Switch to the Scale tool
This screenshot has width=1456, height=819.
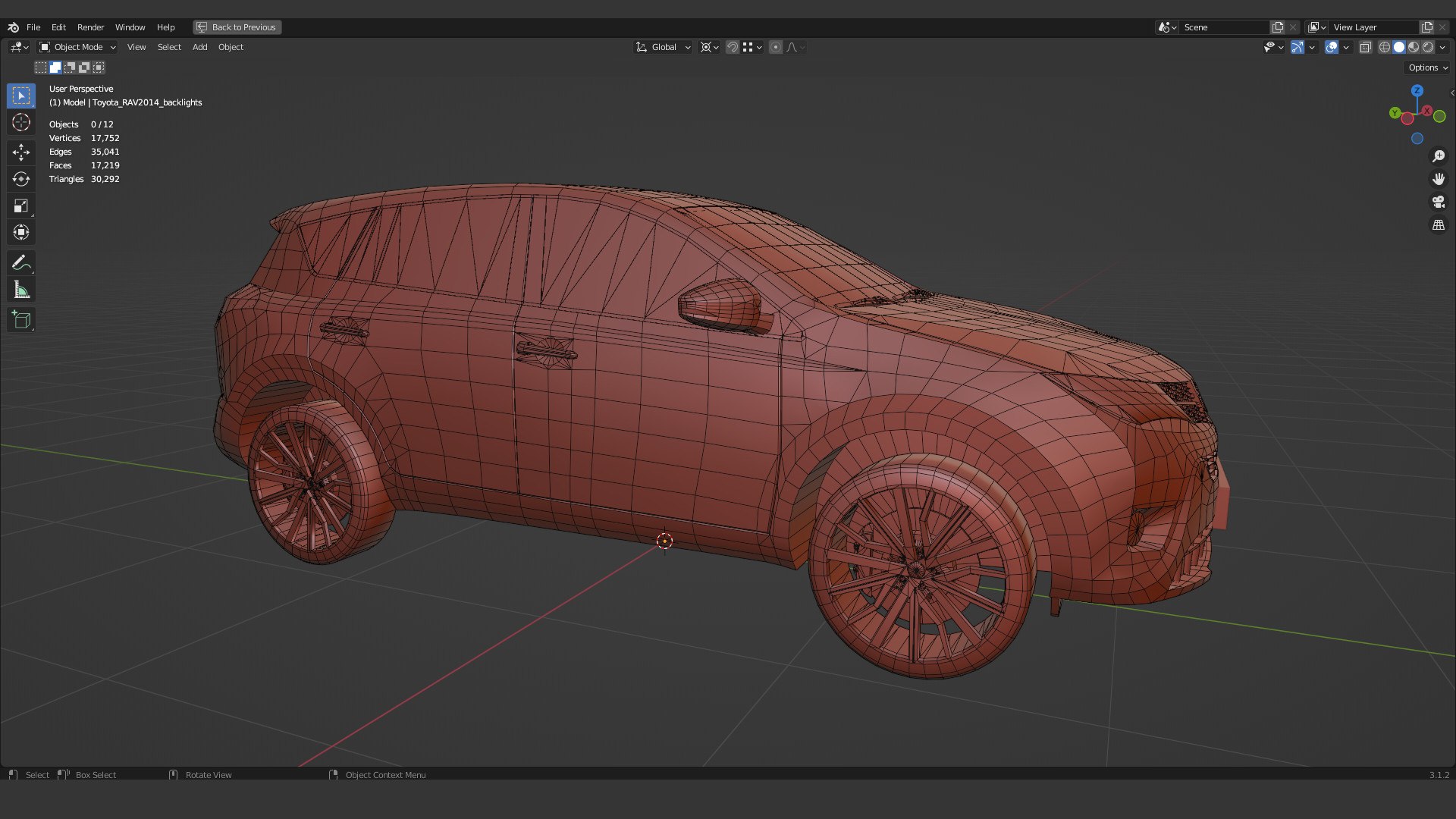click(21, 206)
